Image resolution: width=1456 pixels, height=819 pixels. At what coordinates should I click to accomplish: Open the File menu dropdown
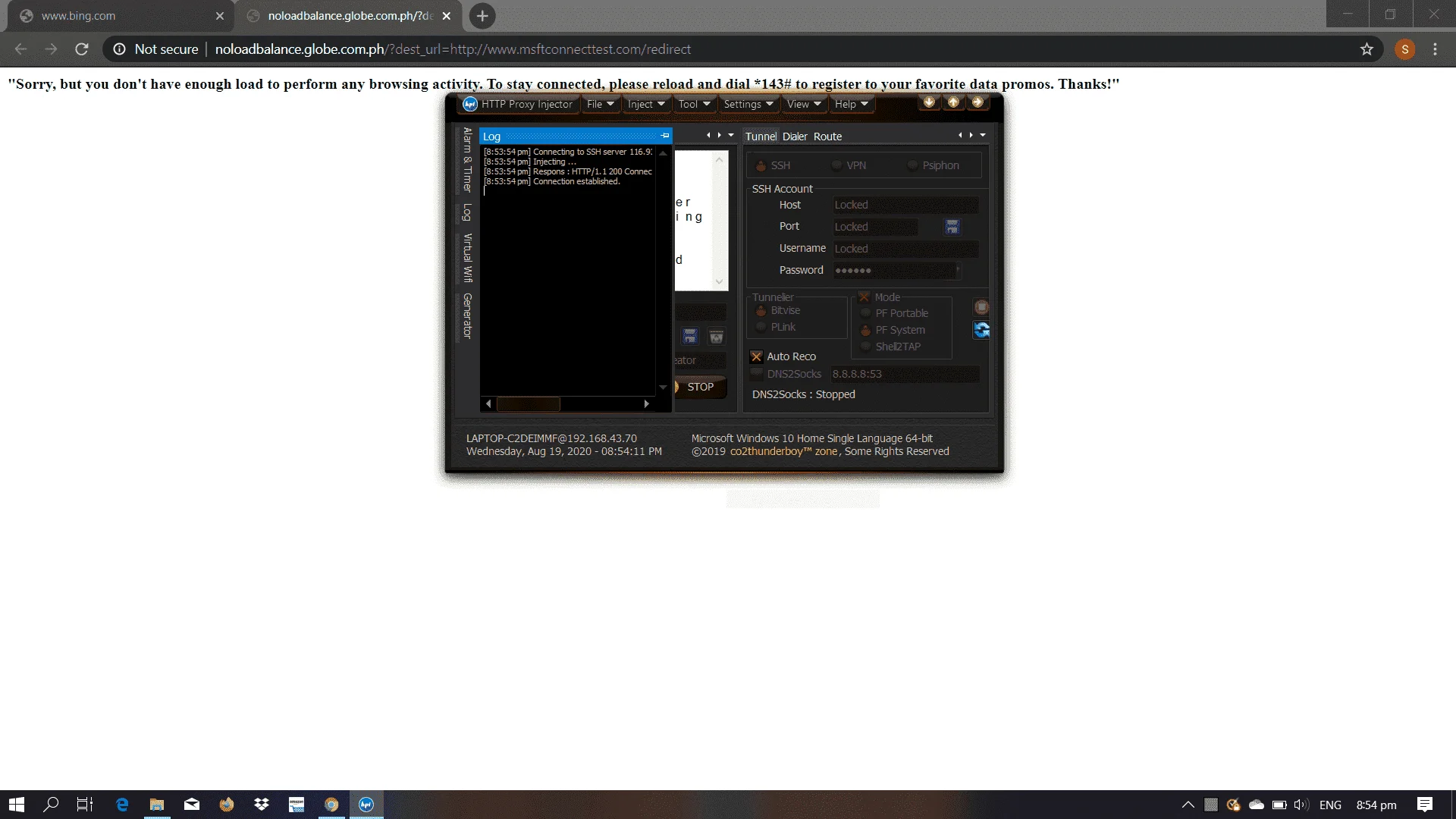600,104
